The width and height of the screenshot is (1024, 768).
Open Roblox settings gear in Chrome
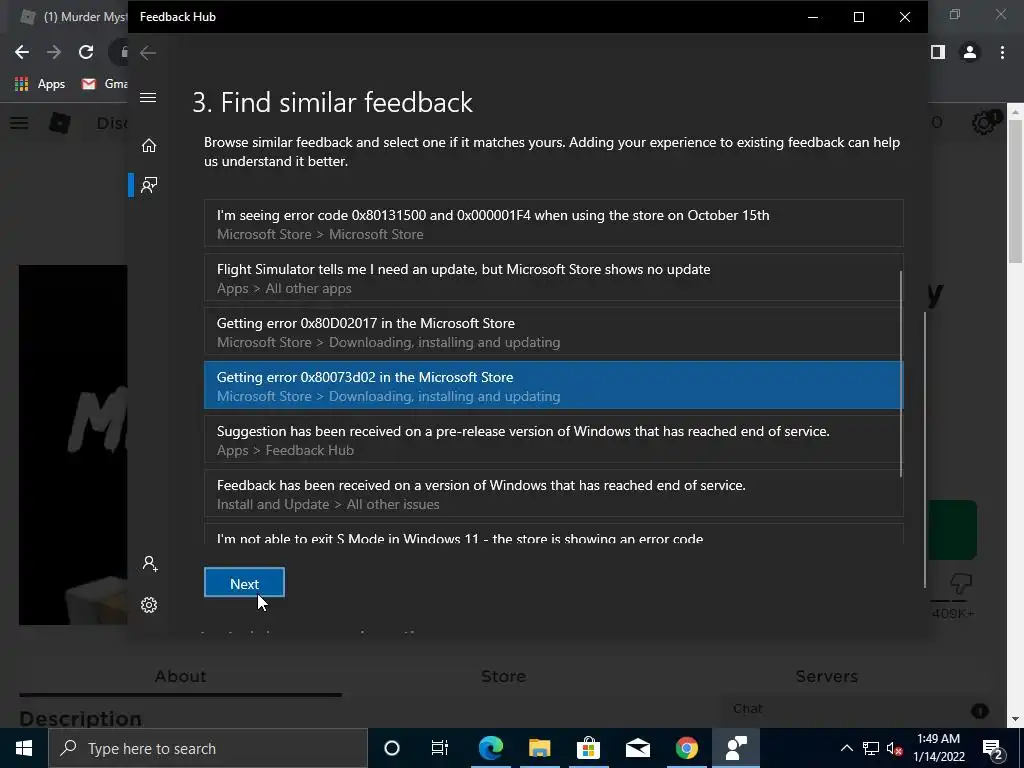pos(983,123)
